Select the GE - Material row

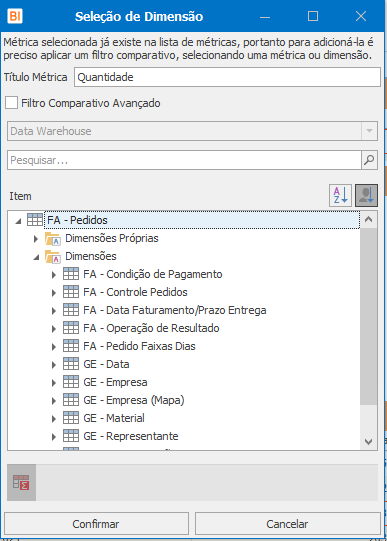[x=114, y=418]
